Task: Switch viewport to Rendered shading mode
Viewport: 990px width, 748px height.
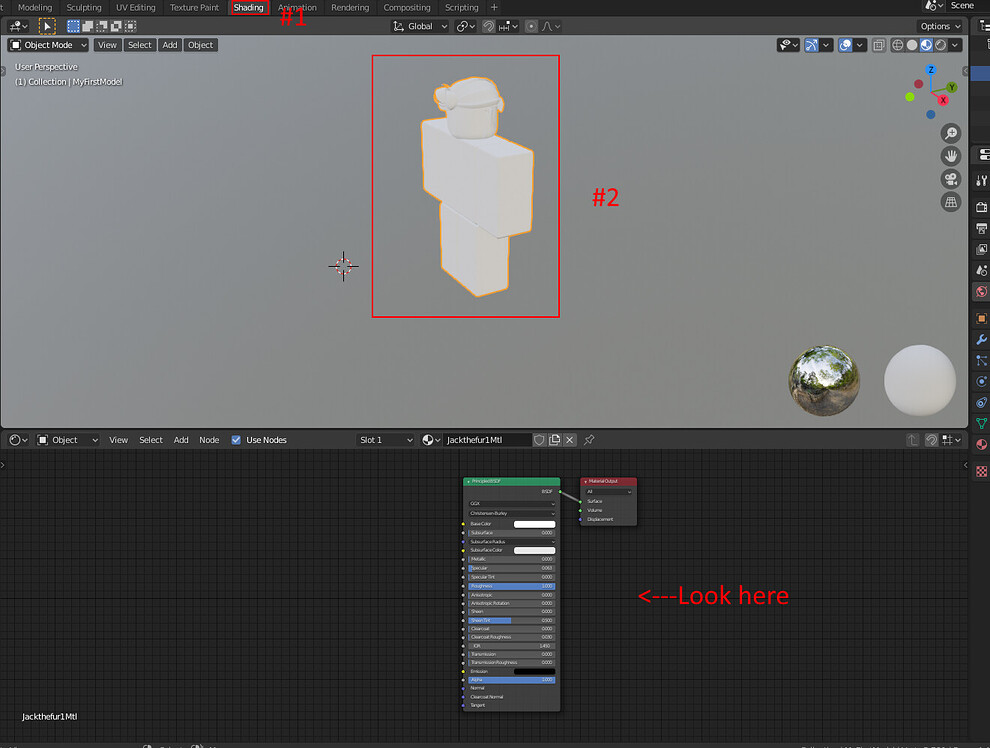Action: click(940, 44)
